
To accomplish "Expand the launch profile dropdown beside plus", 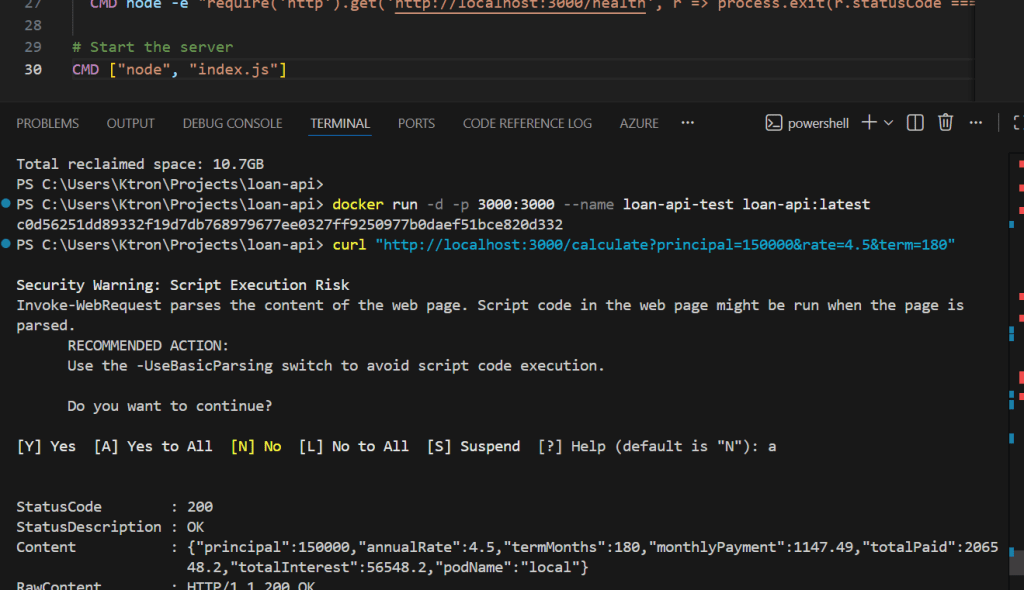I will tap(889, 123).
